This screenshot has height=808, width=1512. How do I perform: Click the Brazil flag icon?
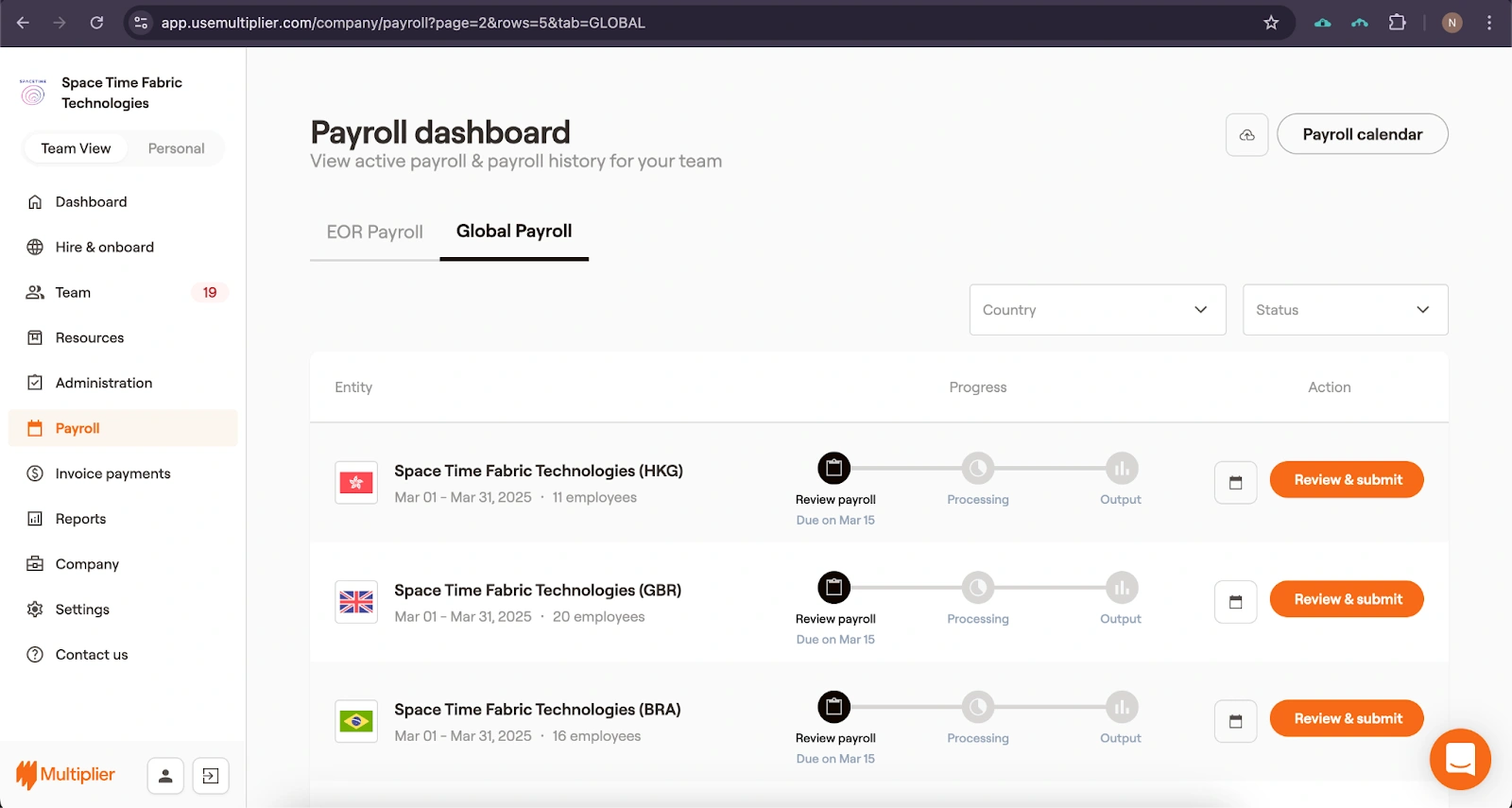pos(356,721)
